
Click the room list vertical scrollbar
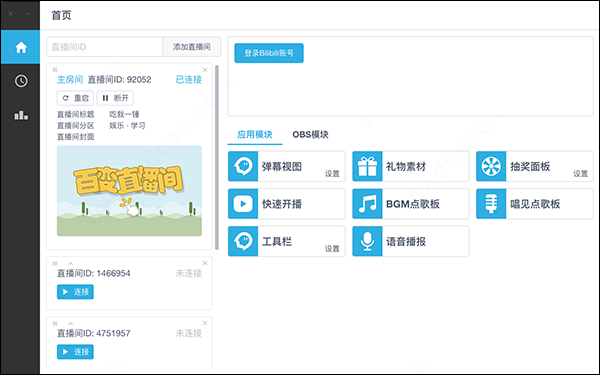click(217, 157)
